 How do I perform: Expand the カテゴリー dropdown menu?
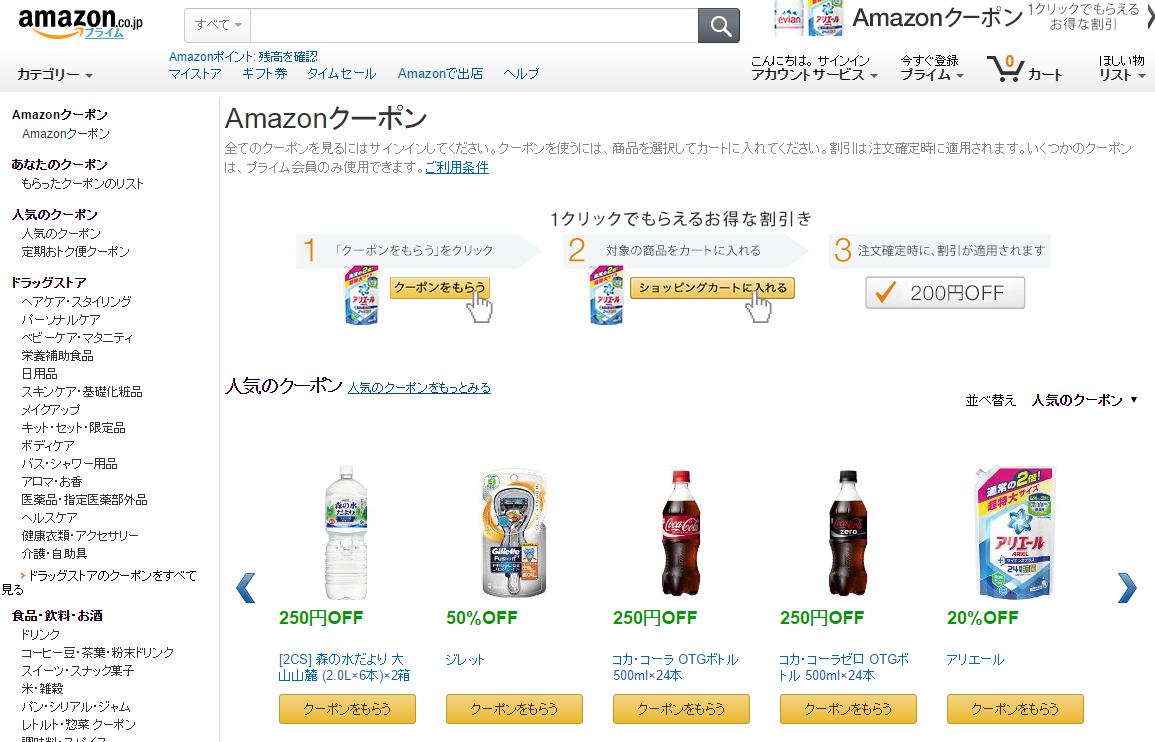click(55, 75)
